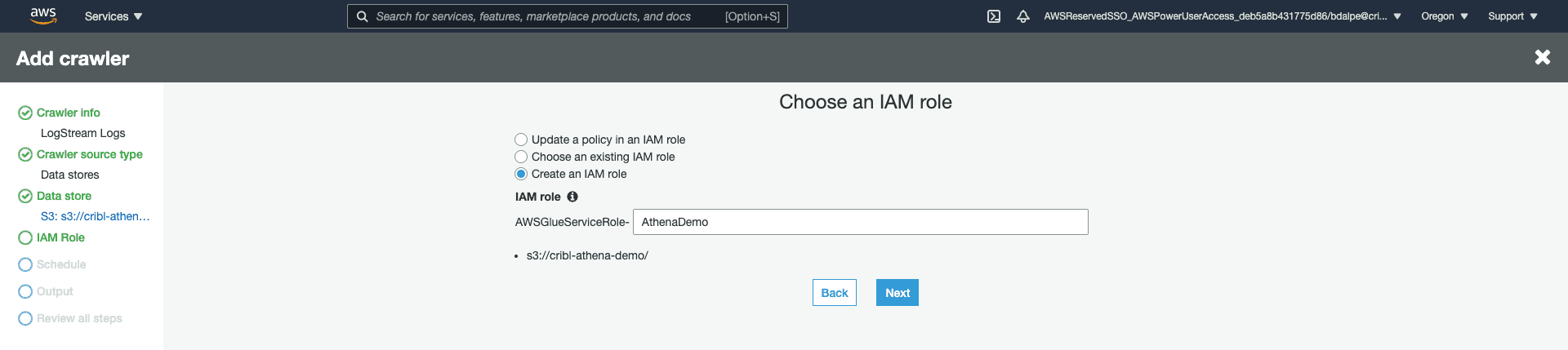Click the AWS logo home icon
This screenshot has height=350, width=1568.
(x=42, y=16)
